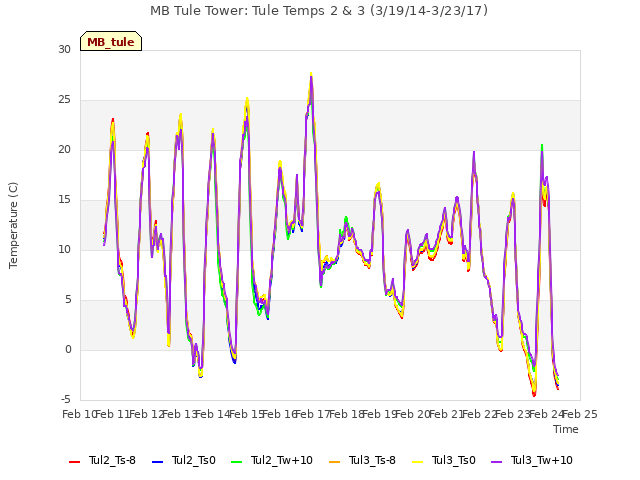Toggle the Tul2_Tw+10 legend entry
The height and width of the screenshot is (480, 640).
(271, 460)
